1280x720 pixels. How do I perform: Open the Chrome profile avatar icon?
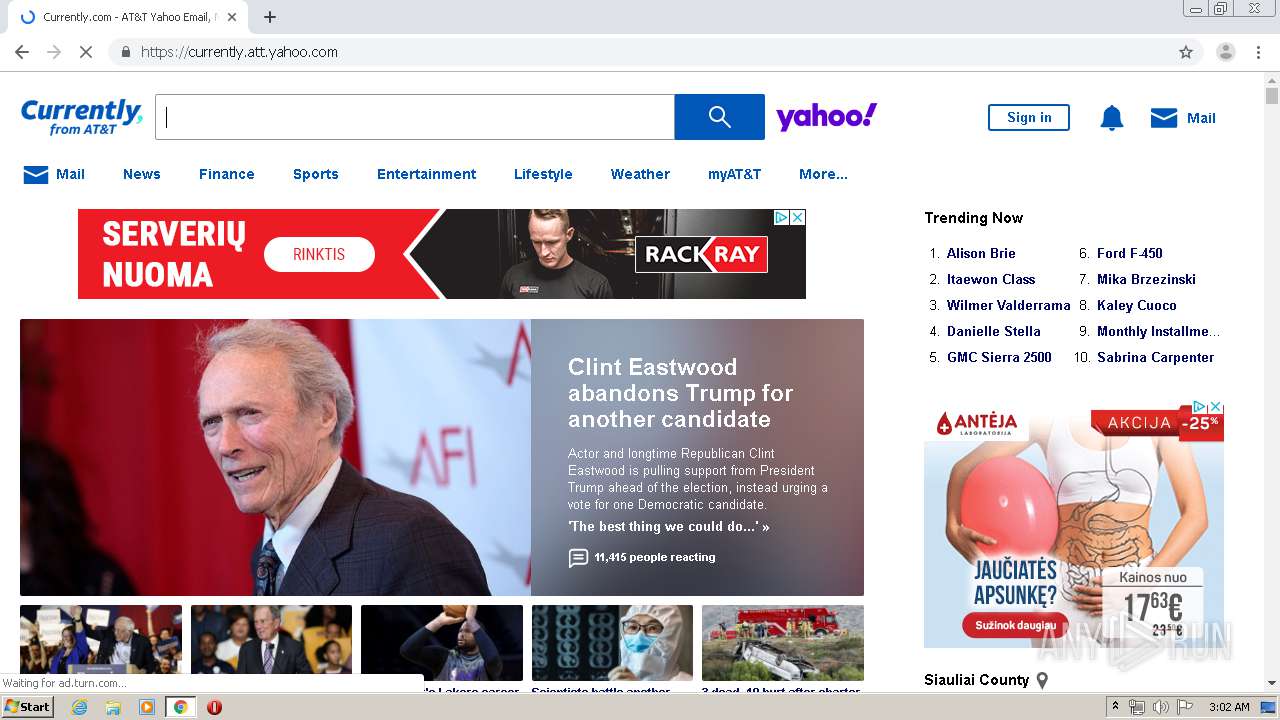pyautogui.click(x=1225, y=52)
